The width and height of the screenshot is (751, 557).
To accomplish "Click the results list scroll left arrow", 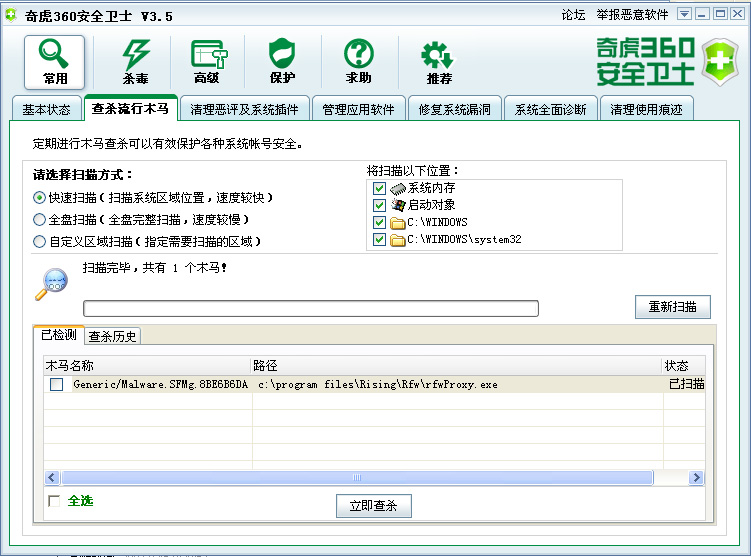I will pos(52,477).
